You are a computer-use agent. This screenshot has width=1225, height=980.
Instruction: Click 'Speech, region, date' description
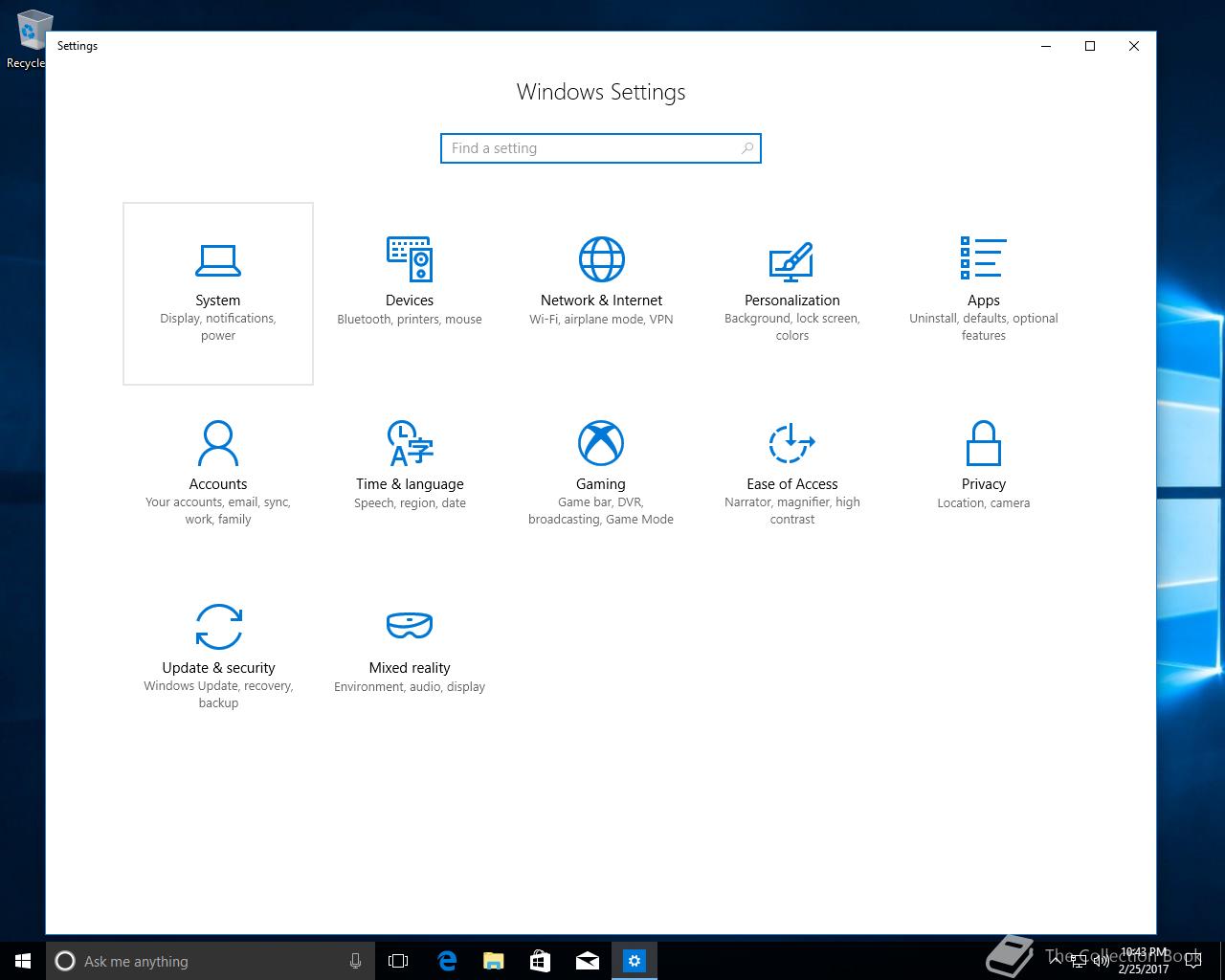coord(410,503)
